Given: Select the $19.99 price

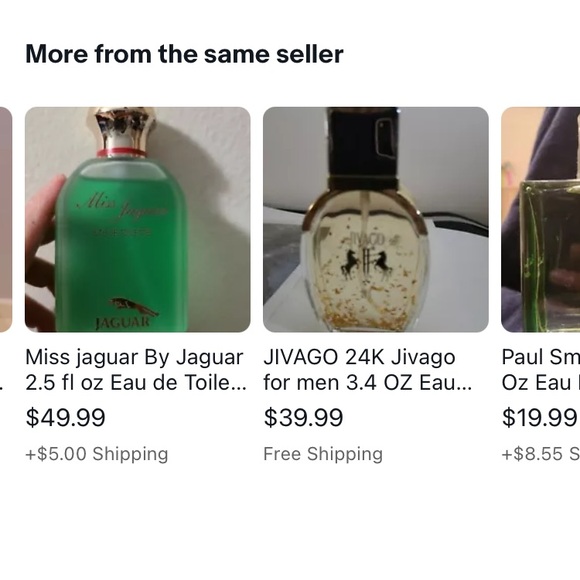Looking at the screenshot, I should point(540,417).
